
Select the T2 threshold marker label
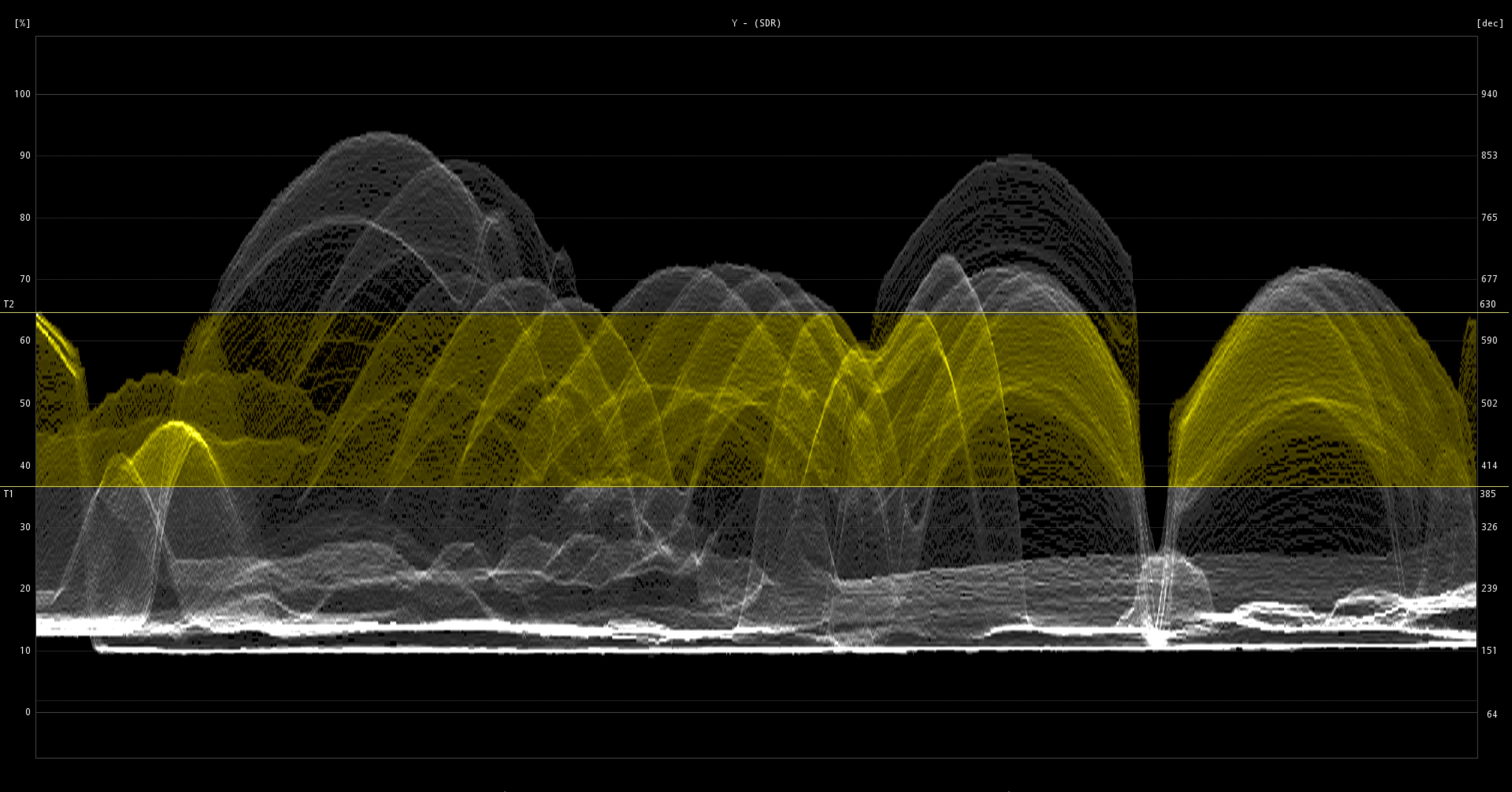click(x=8, y=305)
